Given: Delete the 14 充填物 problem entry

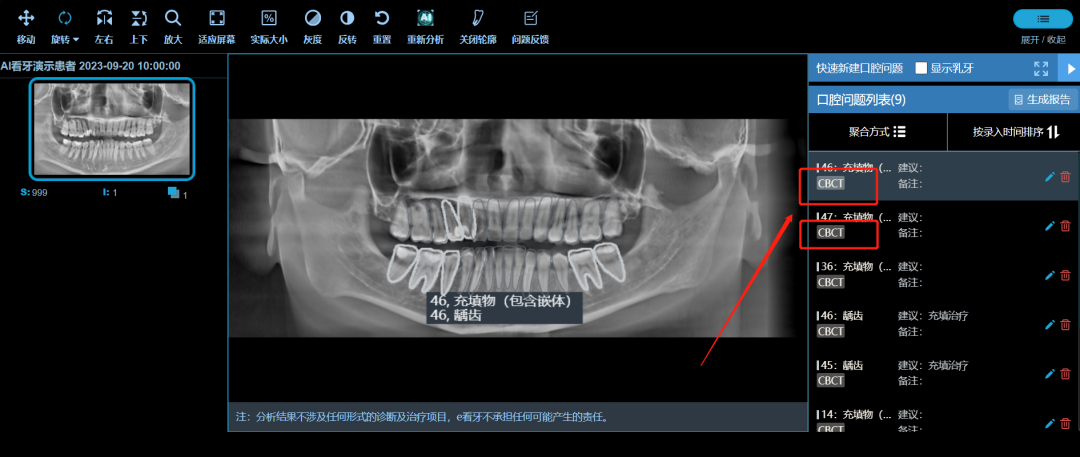Looking at the screenshot, I should point(1066,423).
